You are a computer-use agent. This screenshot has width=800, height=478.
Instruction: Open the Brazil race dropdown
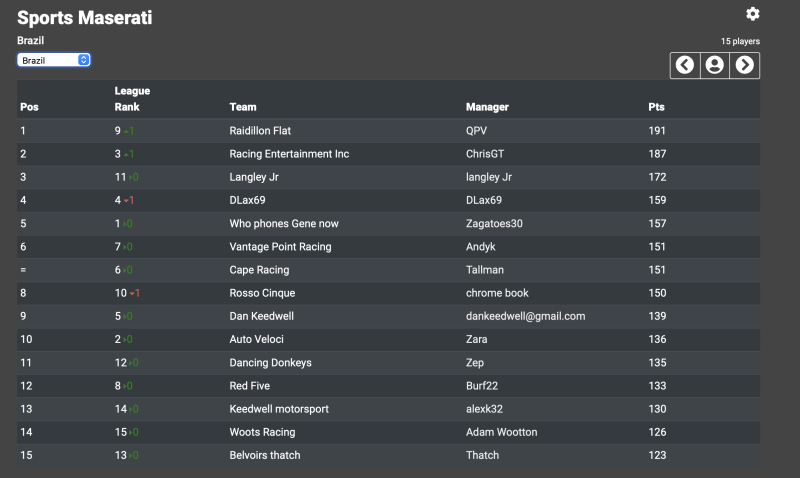(x=54, y=60)
